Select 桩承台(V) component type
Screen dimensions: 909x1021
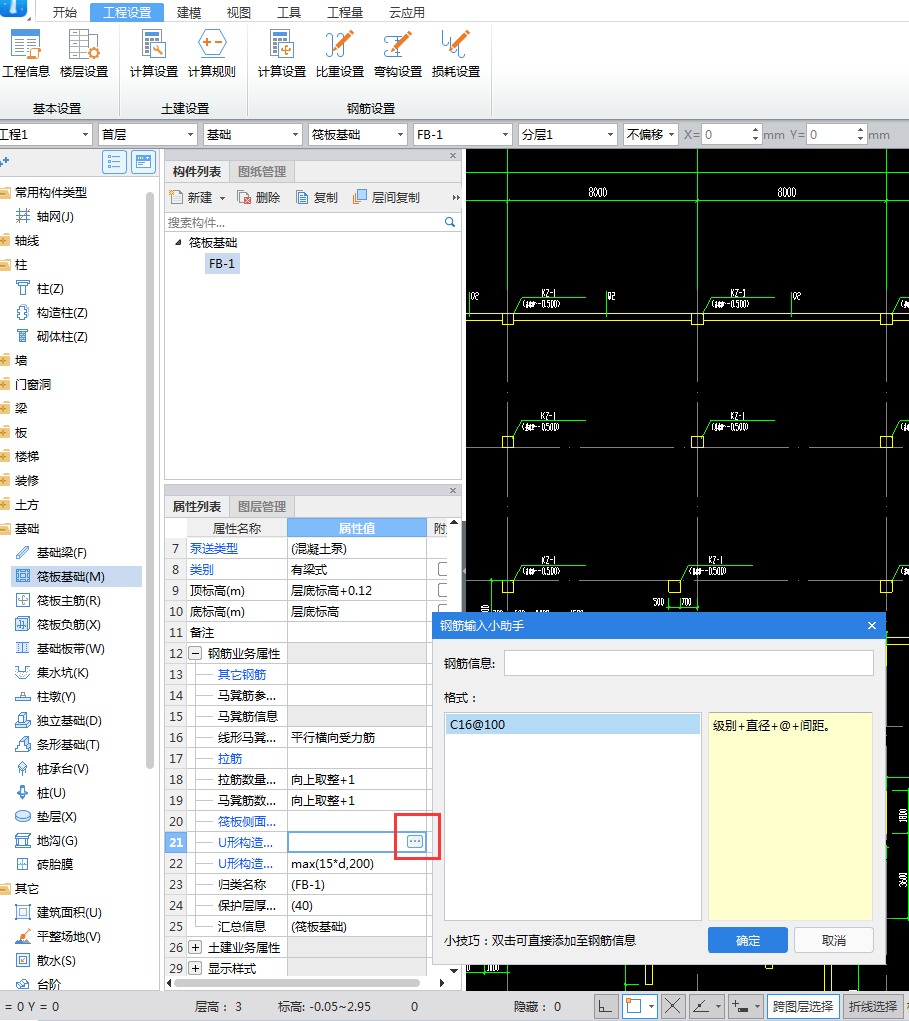click(52, 769)
